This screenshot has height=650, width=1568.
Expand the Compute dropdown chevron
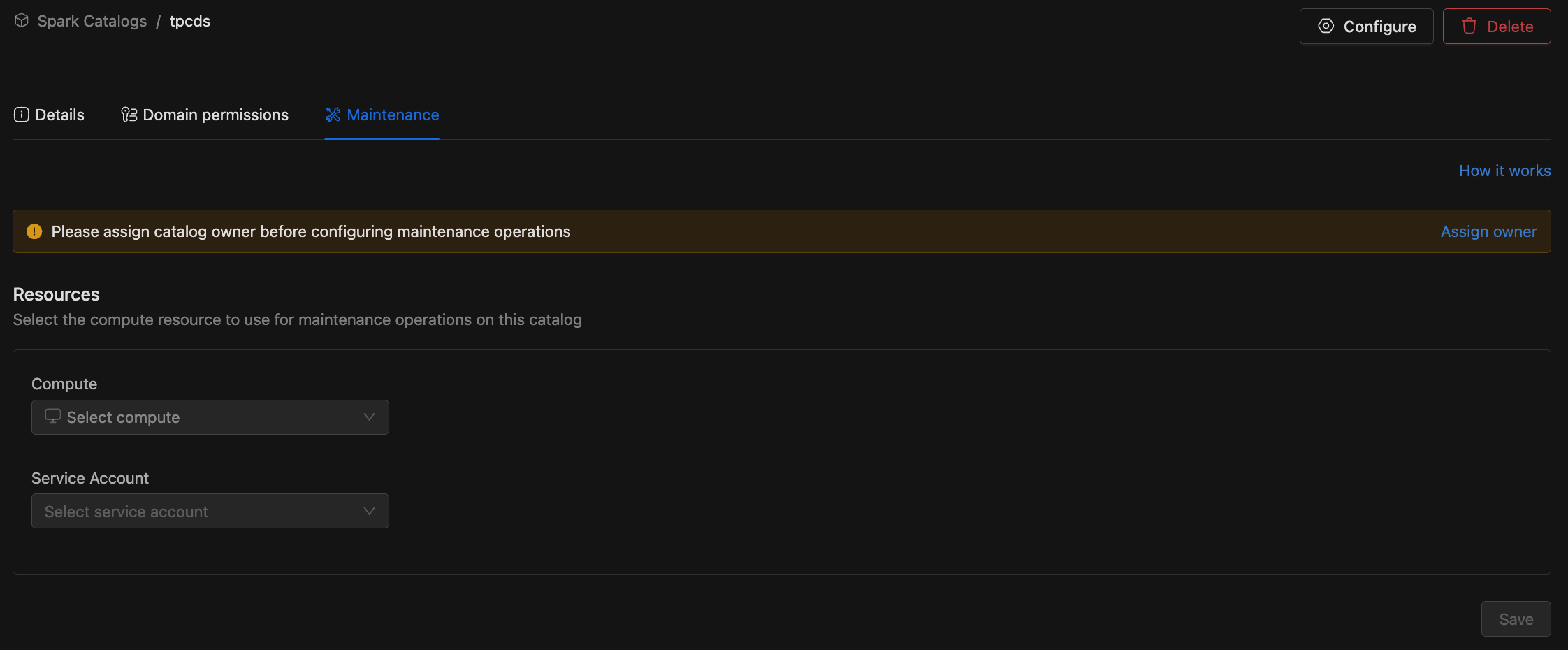(x=369, y=417)
